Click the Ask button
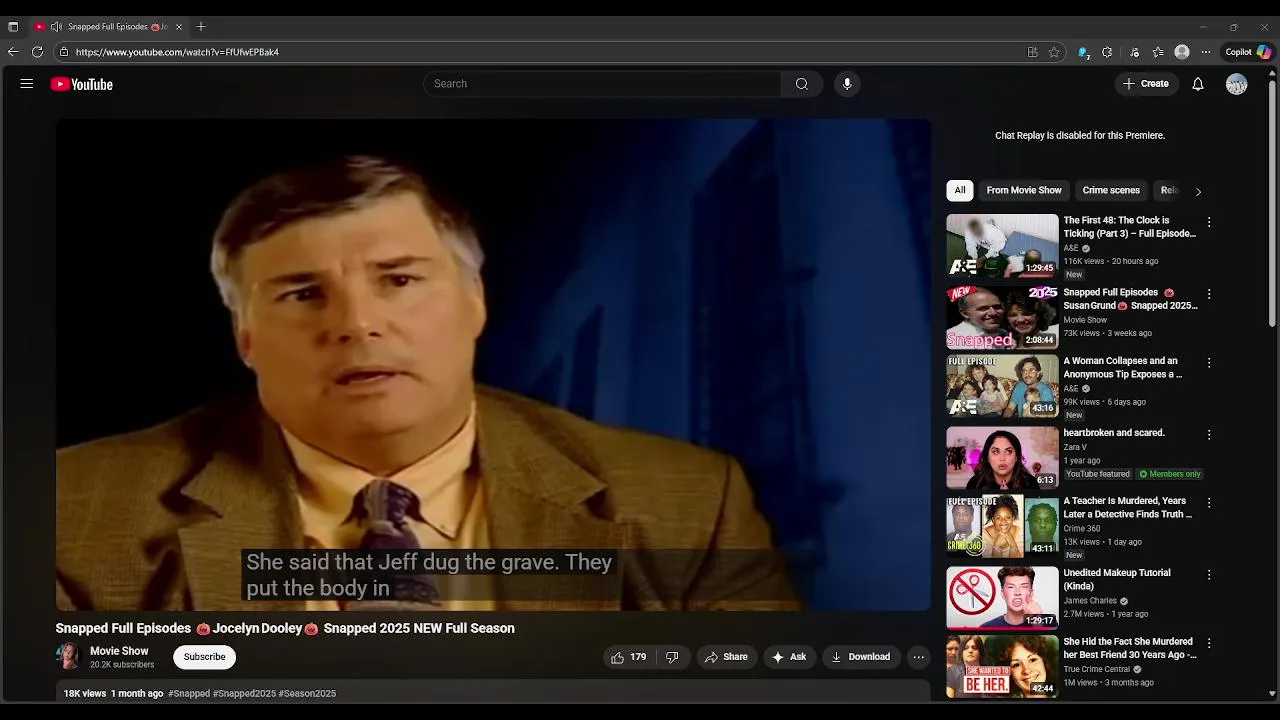 (789, 657)
